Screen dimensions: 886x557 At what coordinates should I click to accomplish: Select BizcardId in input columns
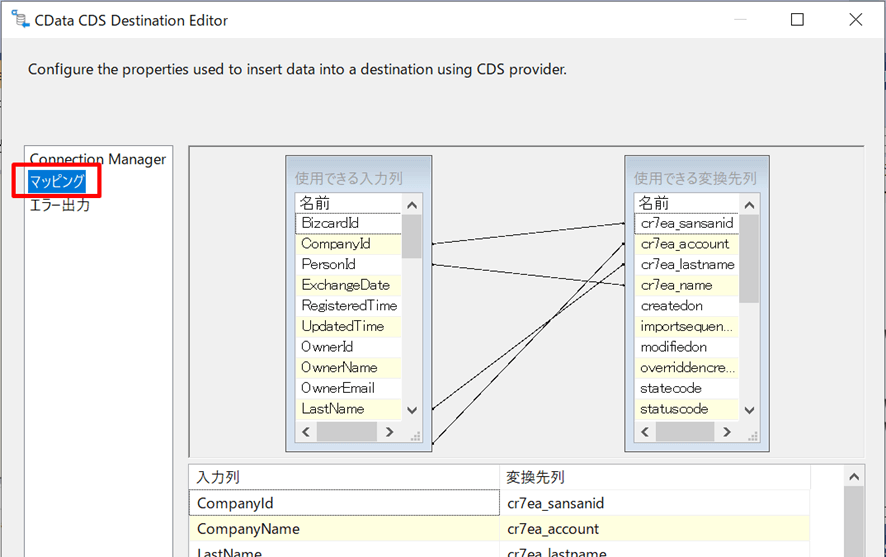coord(348,223)
